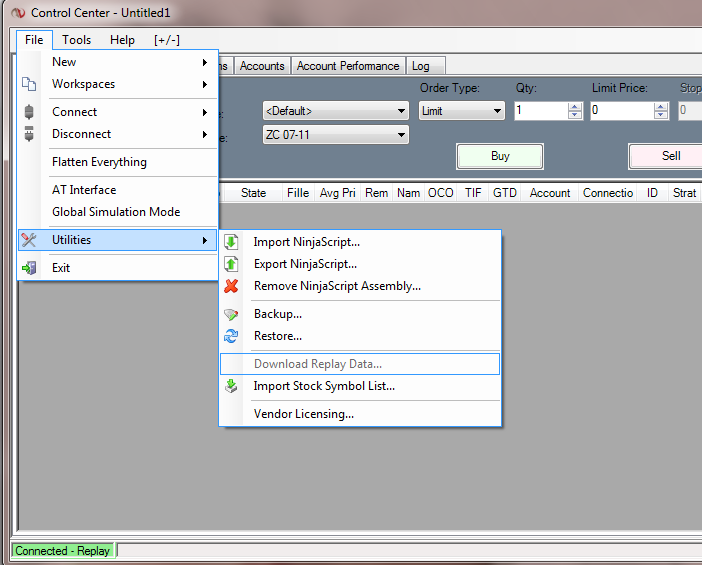The height and width of the screenshot is (565, 702).
Task: Click the green Import NinjaScript arrow icon
Action: tap(231, 242)
